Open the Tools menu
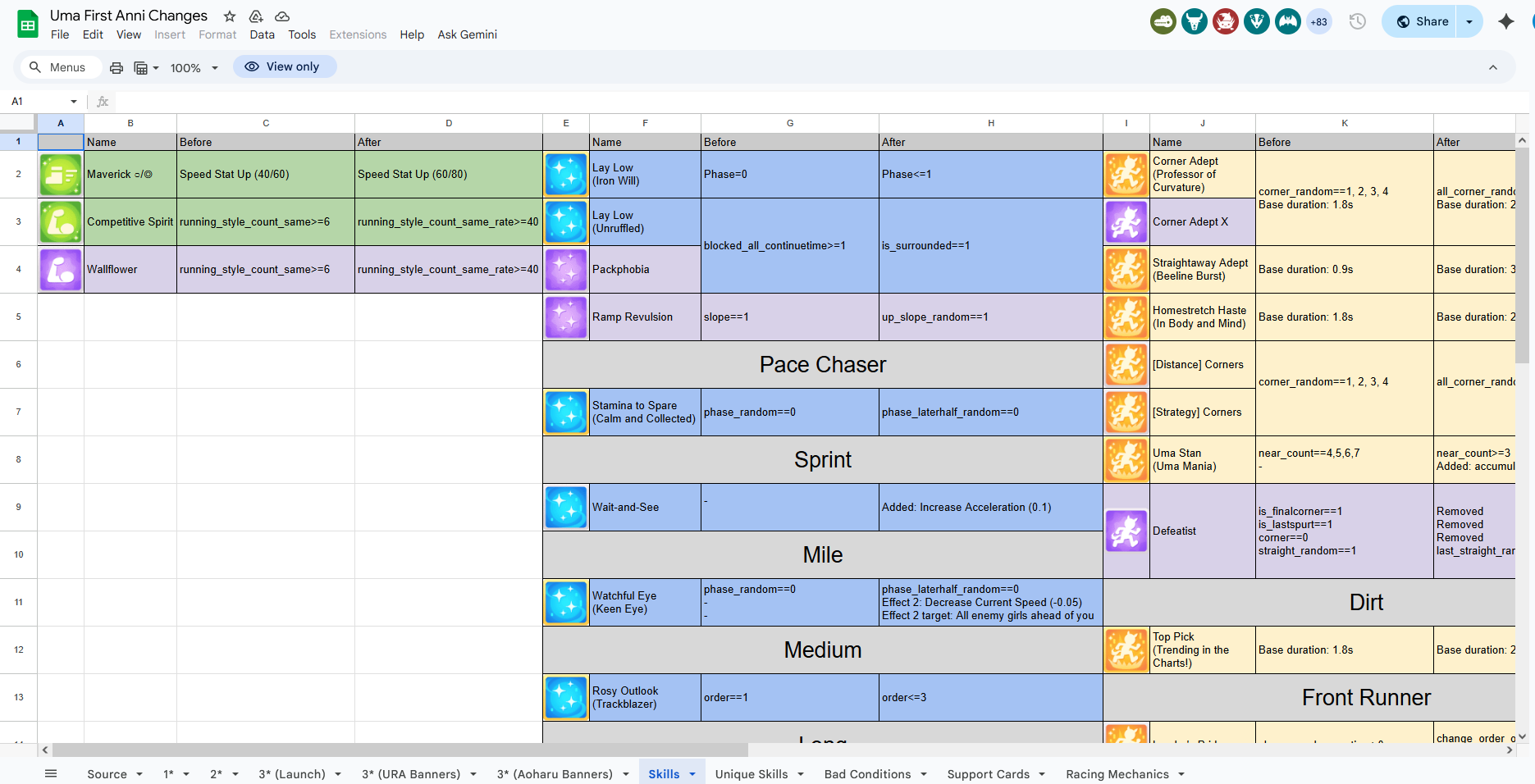 pos(302,34)
